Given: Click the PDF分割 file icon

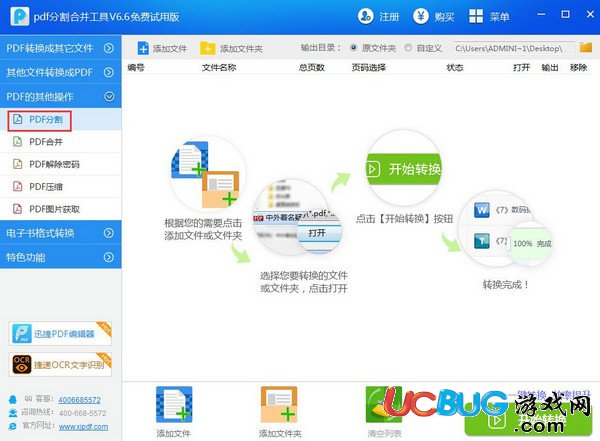Looking at the screenshot, I should tap(18, 119).
